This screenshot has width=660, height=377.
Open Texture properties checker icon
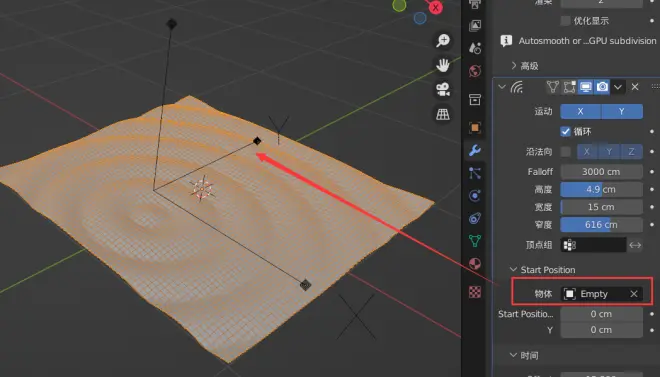(475, 292)
